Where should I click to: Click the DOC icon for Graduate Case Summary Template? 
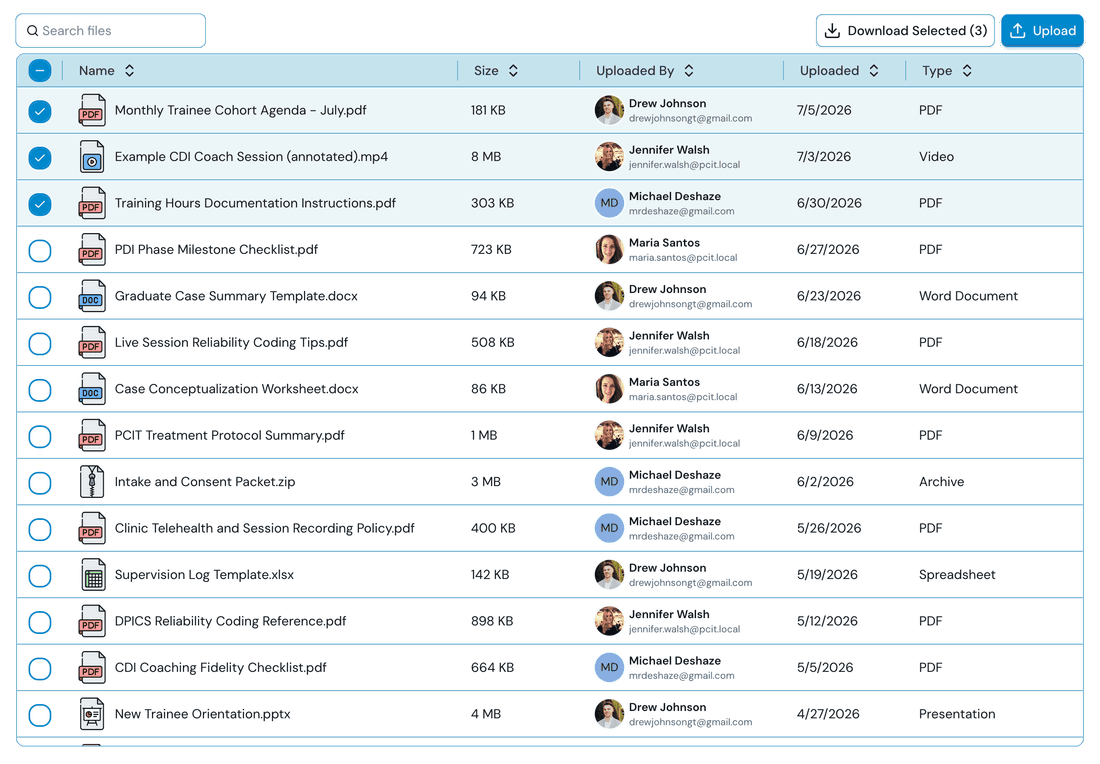pos(92,296)
